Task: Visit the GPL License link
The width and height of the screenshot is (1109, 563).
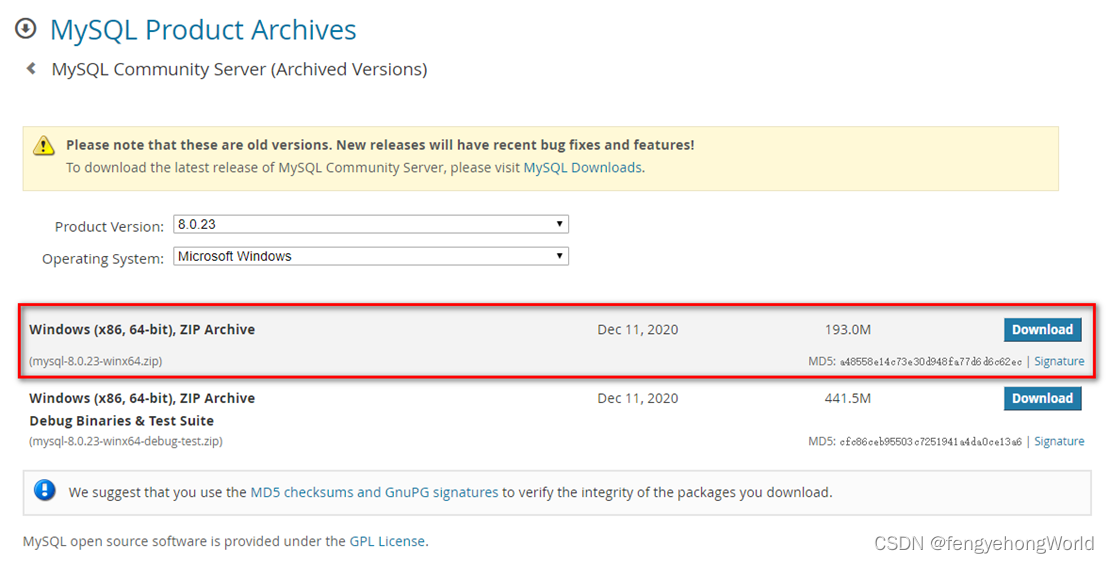Action: point(387,541)
